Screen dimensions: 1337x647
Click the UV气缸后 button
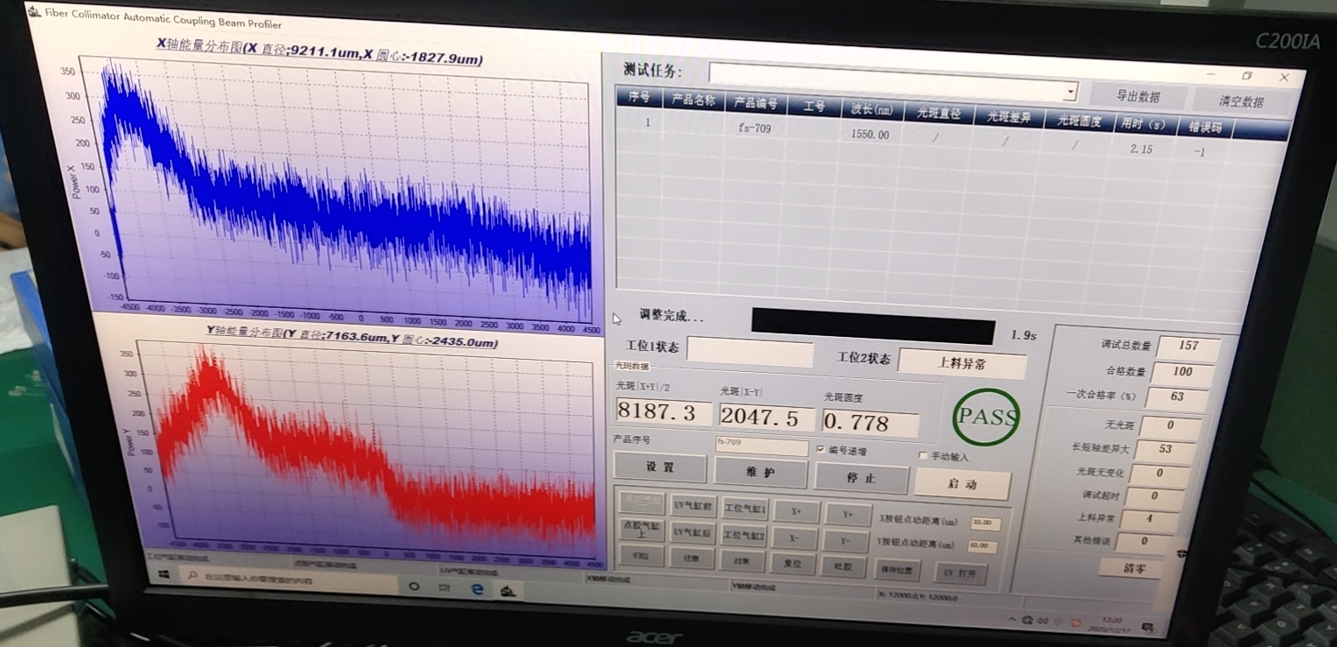click(692, 532)
